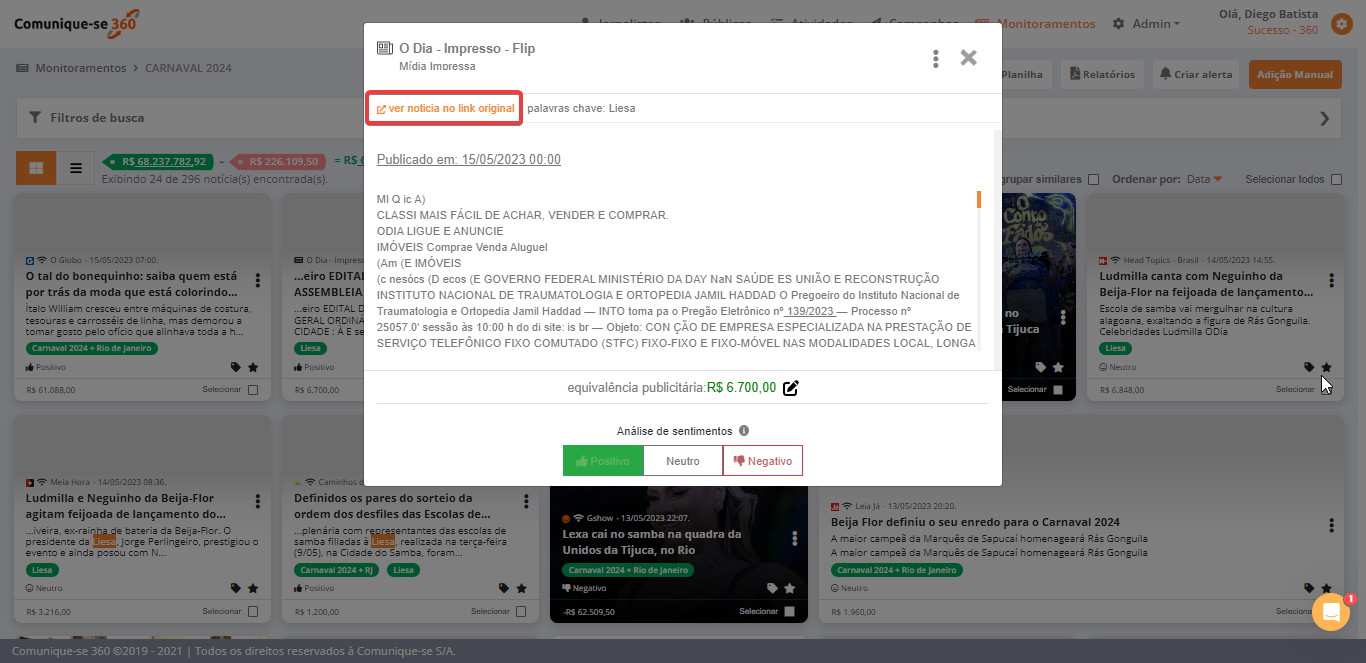This screenshot has height=663, width=1366.
Task: Open 'O tal do bonequinho' headline
Action: coord(132,284)
